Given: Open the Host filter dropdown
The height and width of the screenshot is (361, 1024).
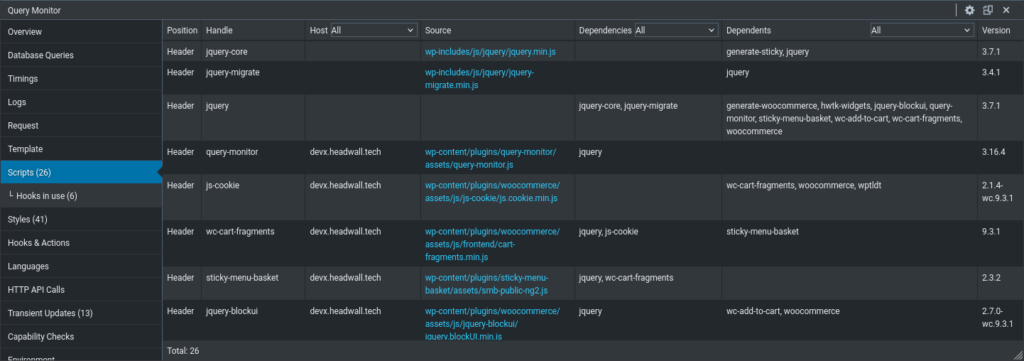Looking at the screenshot, I should (374, 30).
